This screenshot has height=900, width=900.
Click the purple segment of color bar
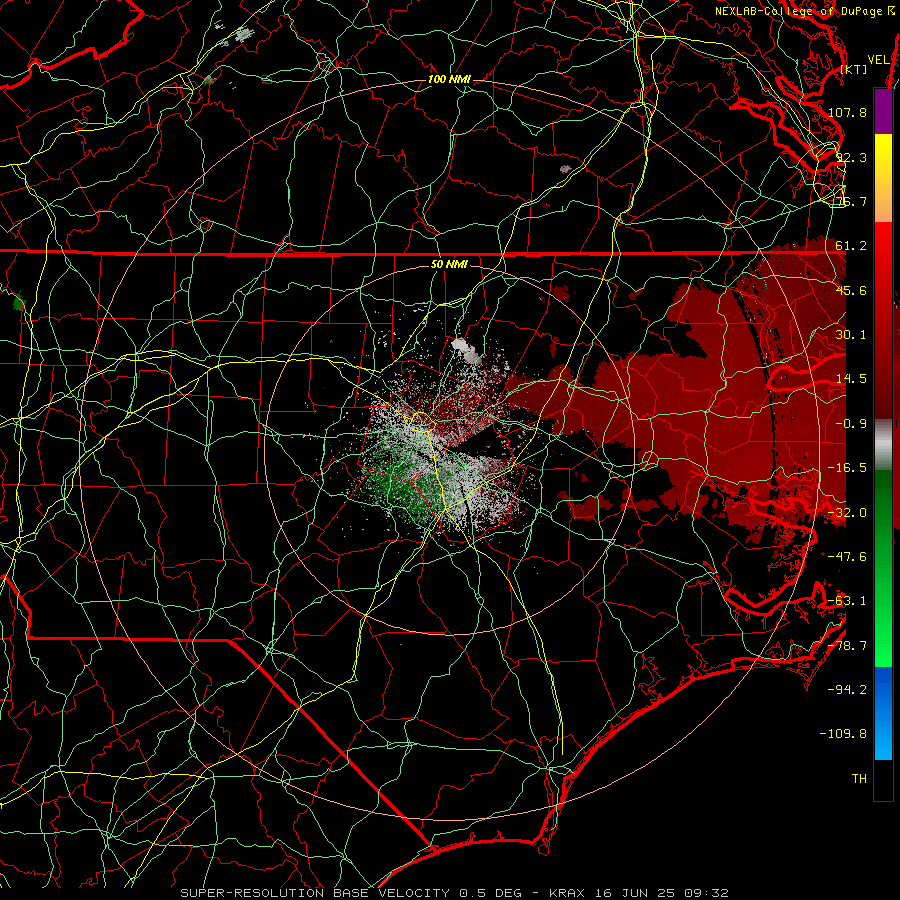point(883,111)
